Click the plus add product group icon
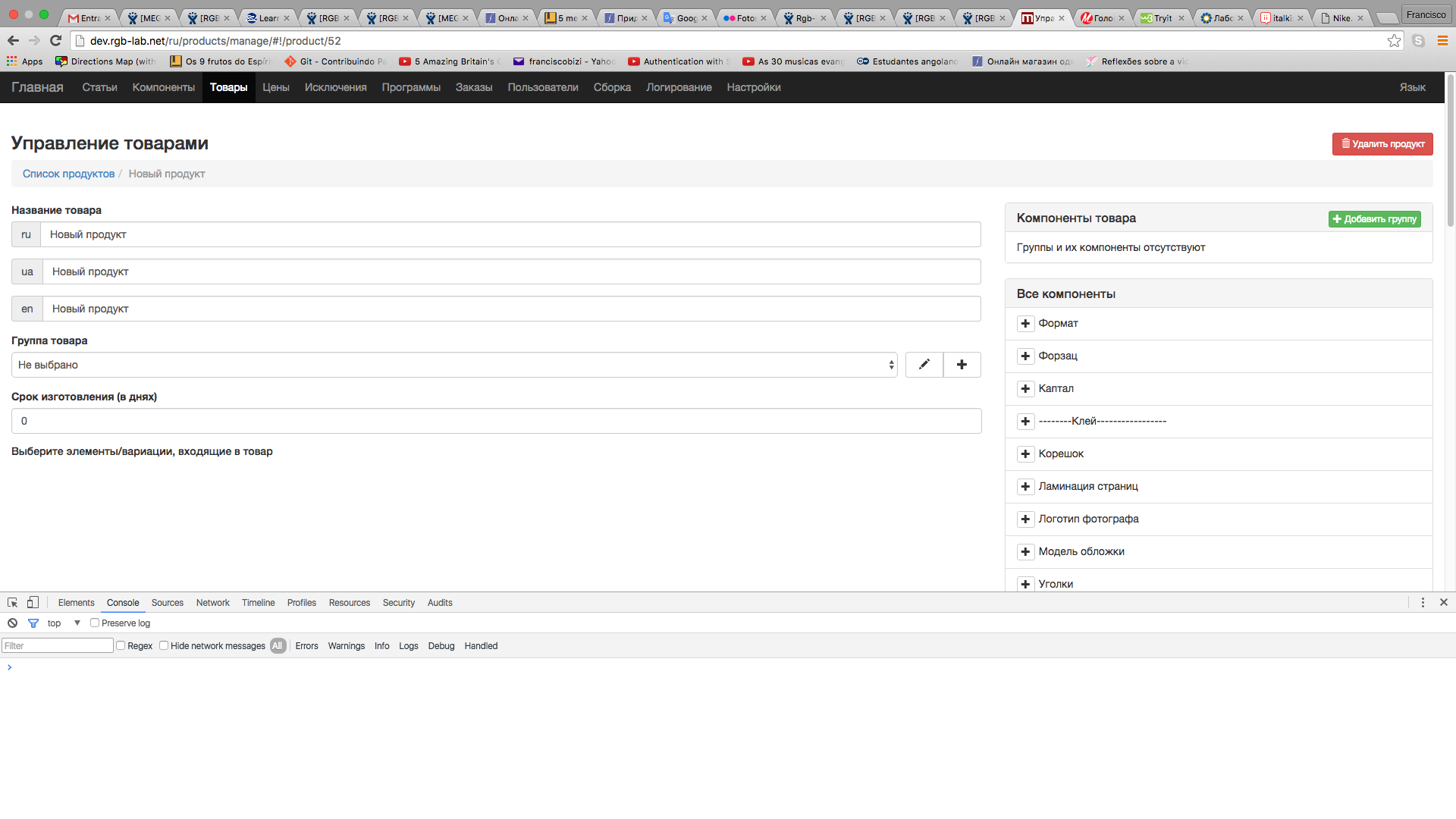 [962, 365]
